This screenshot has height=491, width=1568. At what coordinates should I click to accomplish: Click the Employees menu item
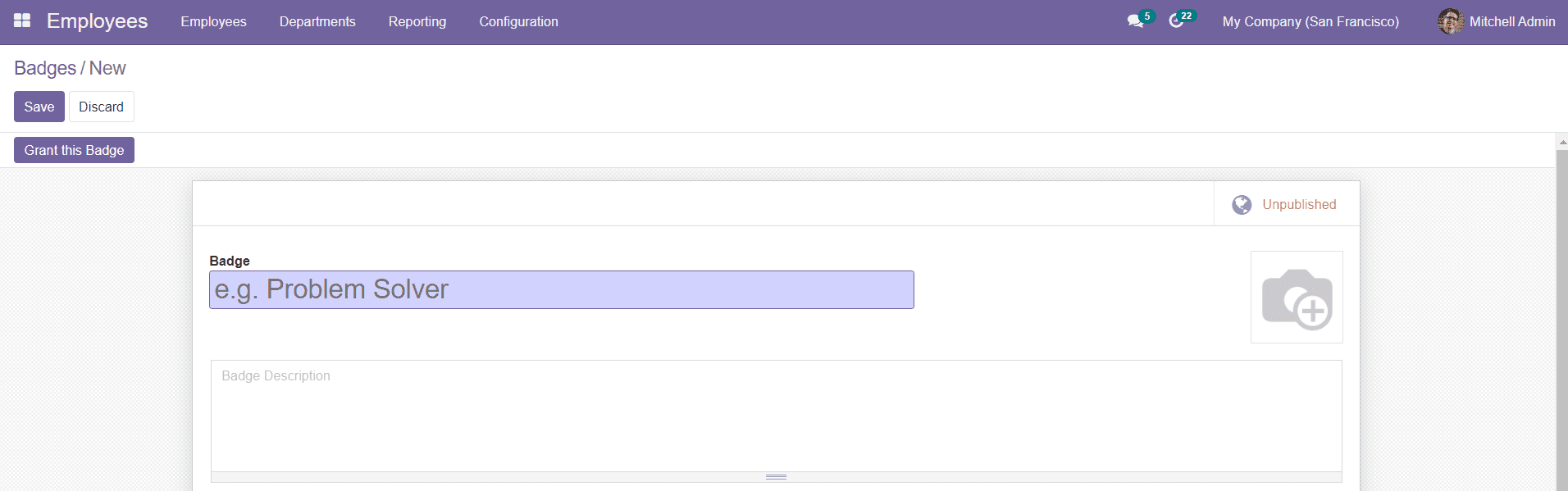(213, 21)
